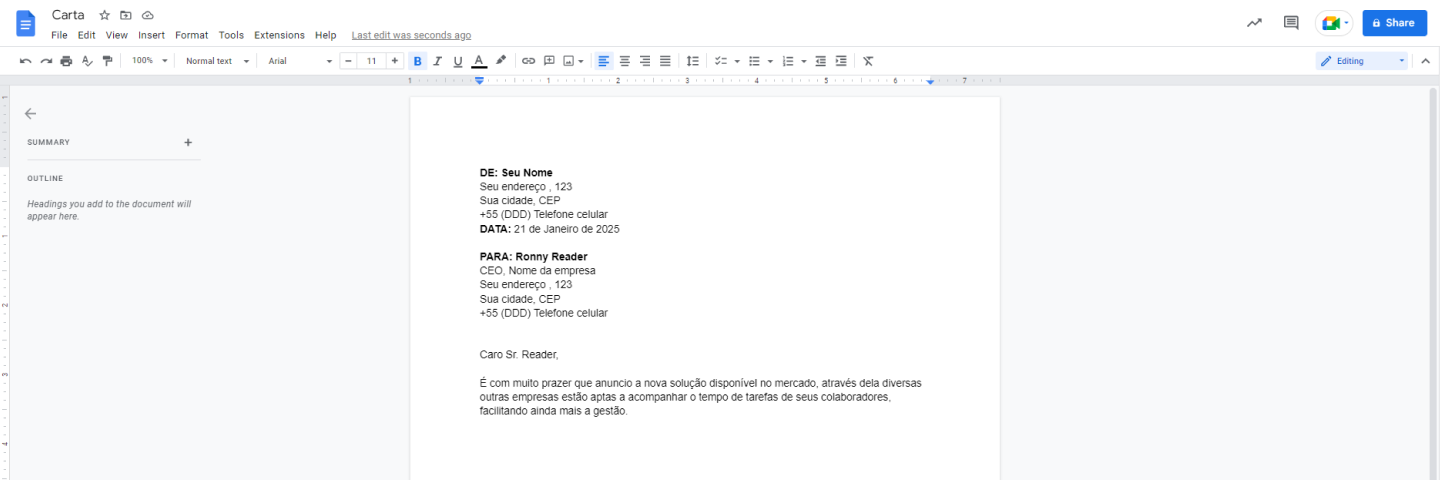Click the Undo arrow icon

click(25, 61)
